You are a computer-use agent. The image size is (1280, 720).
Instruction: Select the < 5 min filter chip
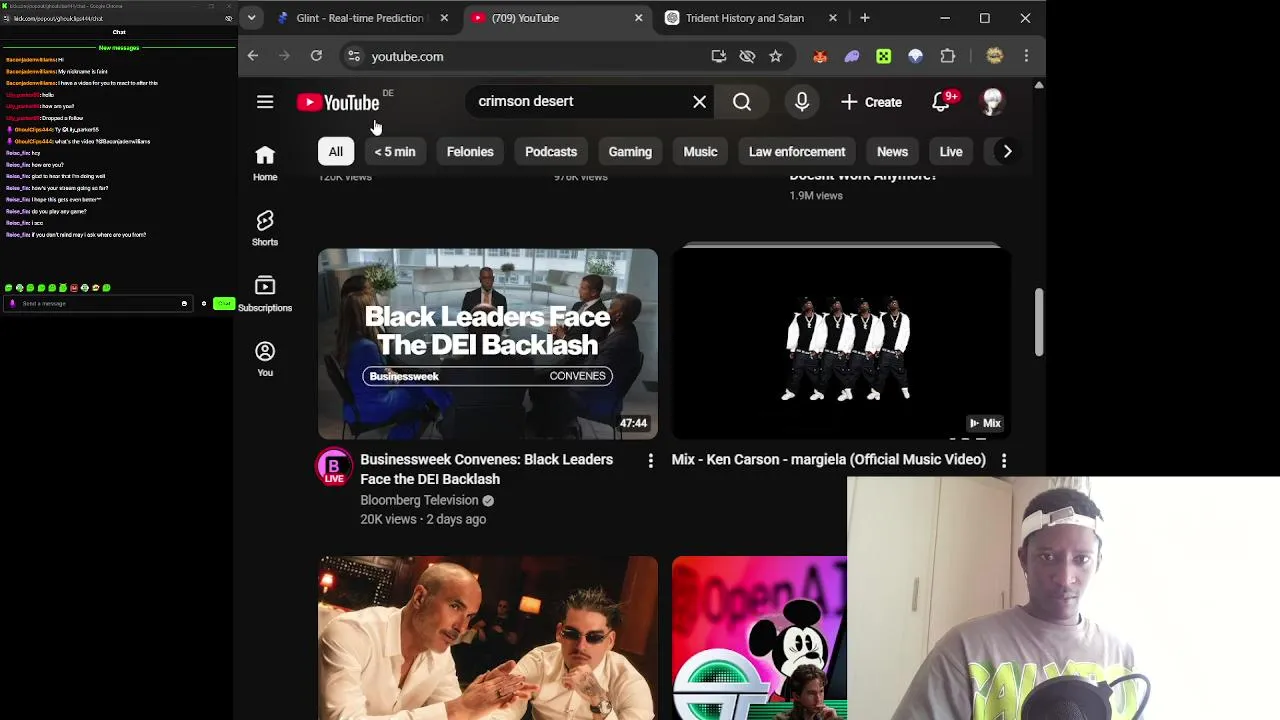pyautogui.click(x=395, y=152)
